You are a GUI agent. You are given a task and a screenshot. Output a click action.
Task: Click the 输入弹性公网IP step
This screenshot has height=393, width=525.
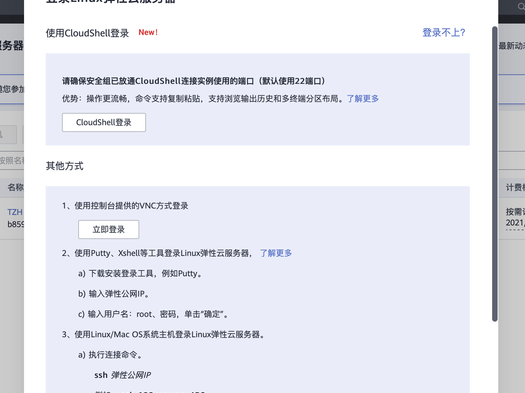pyautogui.click(x=114, y=294)
